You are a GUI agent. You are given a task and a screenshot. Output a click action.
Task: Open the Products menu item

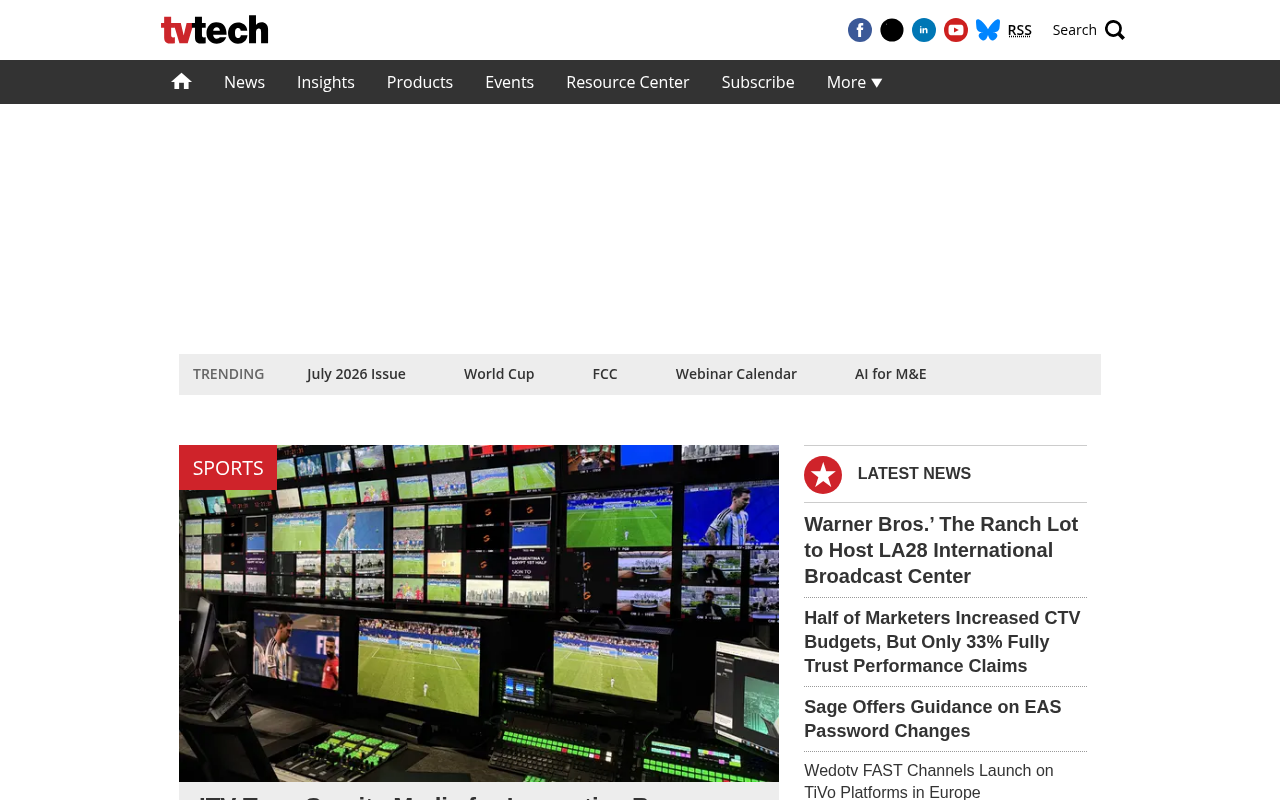[x=420, y=82]
